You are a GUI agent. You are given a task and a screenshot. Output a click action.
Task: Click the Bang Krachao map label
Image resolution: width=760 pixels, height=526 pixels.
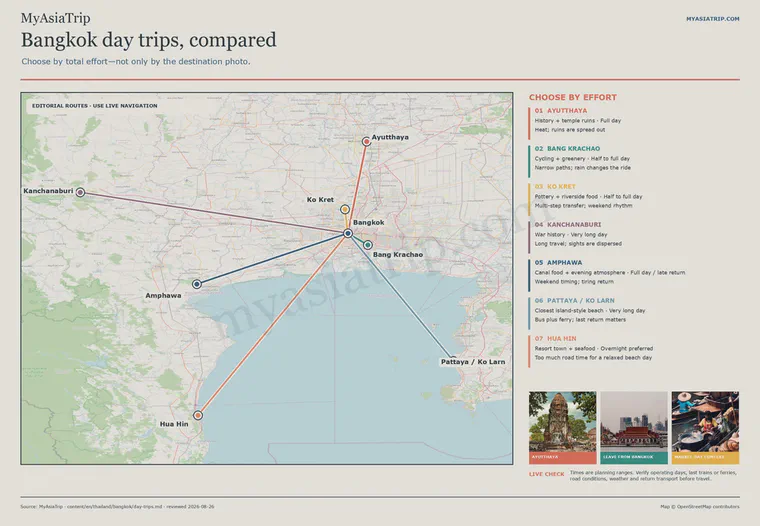398,255
